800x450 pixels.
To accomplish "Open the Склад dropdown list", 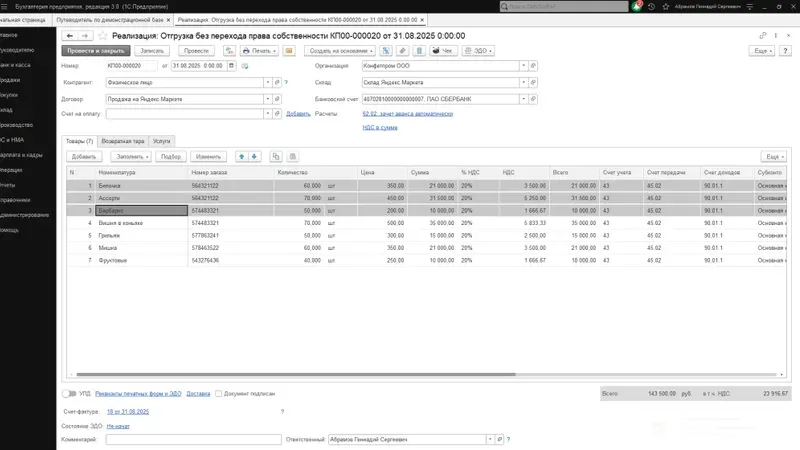I will (x=523, y=83).
